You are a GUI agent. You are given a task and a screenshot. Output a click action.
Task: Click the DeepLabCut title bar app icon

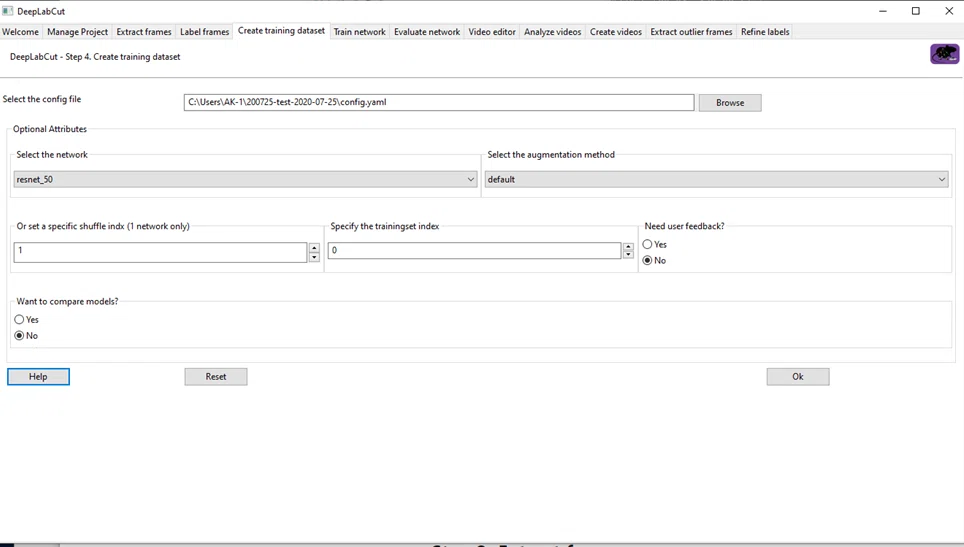coord(7,11)
